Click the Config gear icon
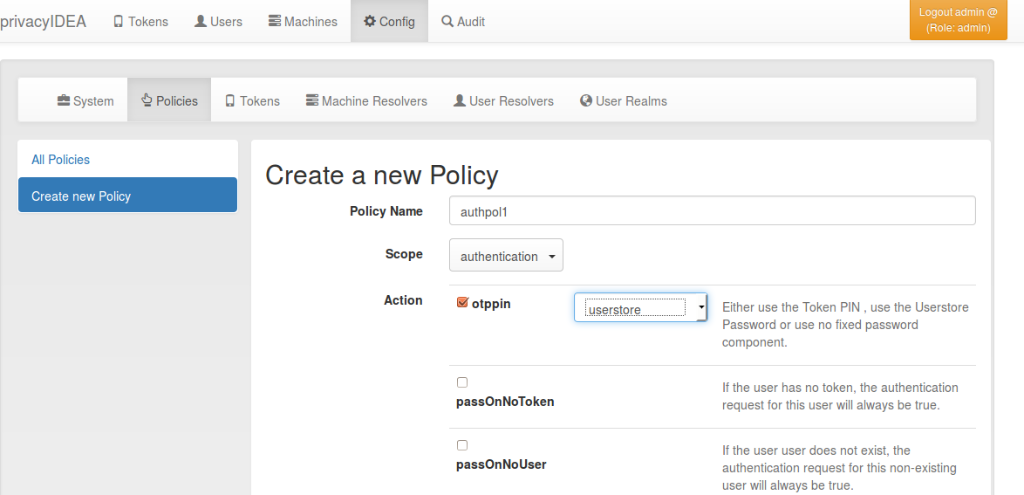Screen dimensions: 1024x495 pyautogui.click(x=370, y=22)
